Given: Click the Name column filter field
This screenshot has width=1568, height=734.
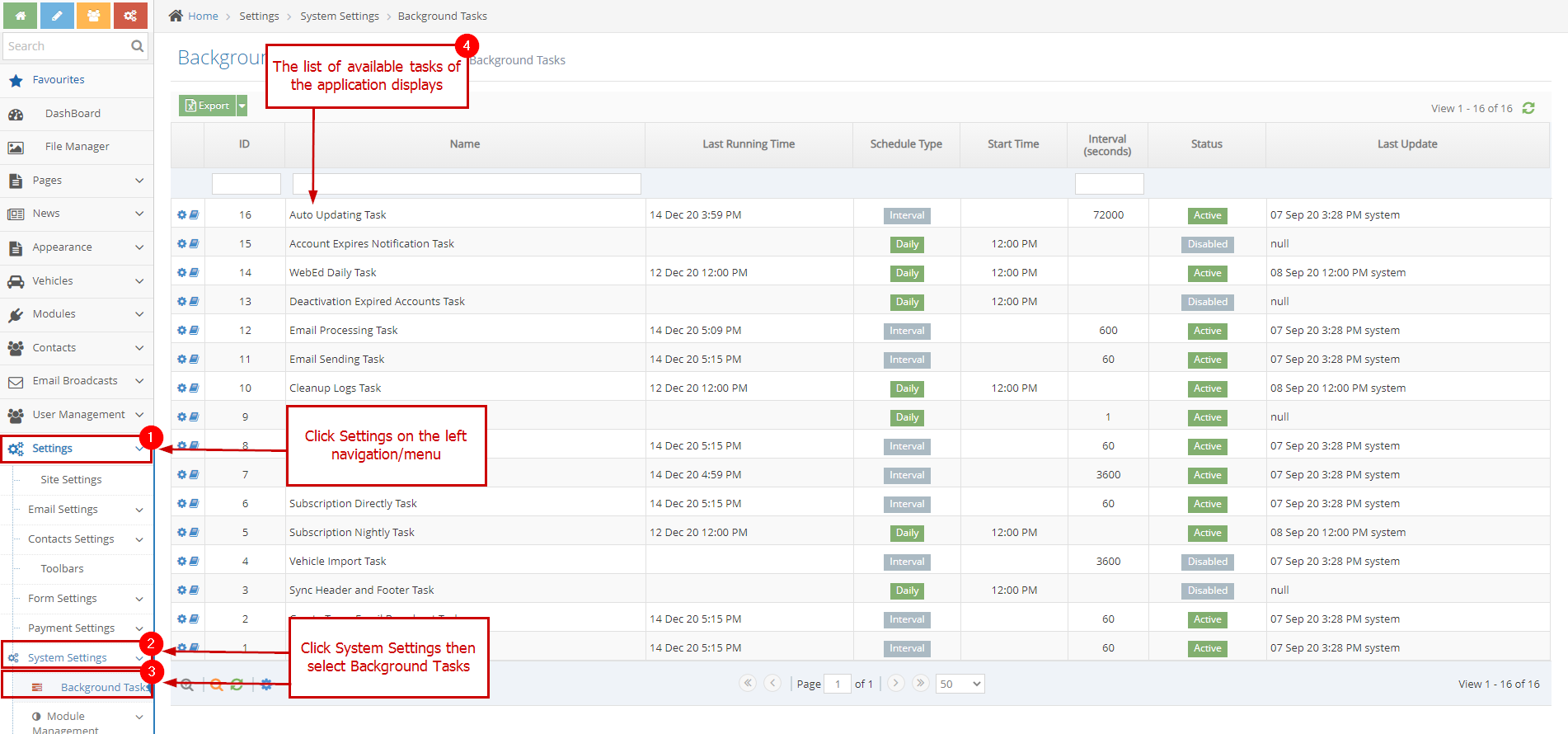Looking at the screenshot, I should coord(466,184).
